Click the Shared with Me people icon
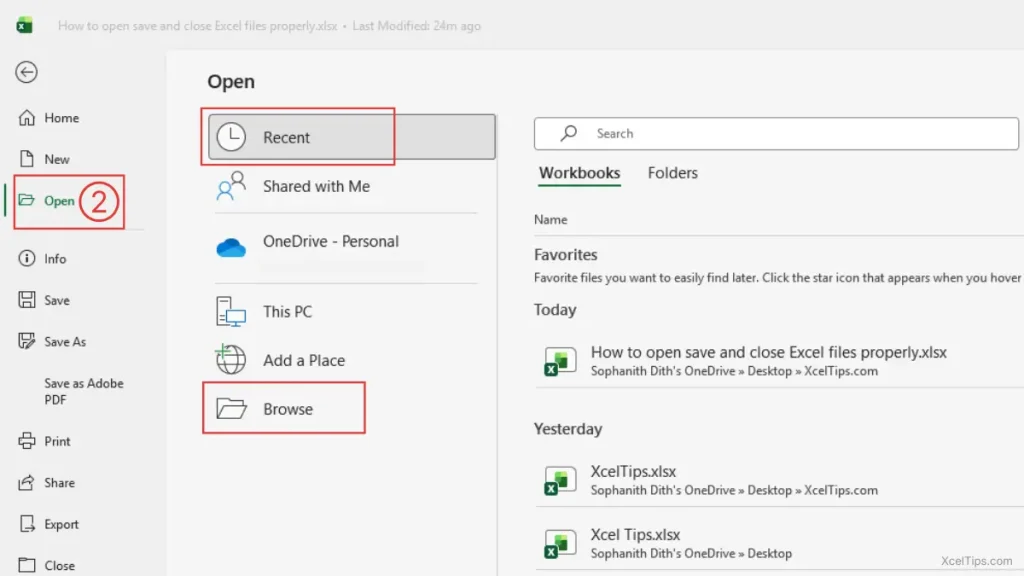1024x576 pixels. tap(230, 185)
